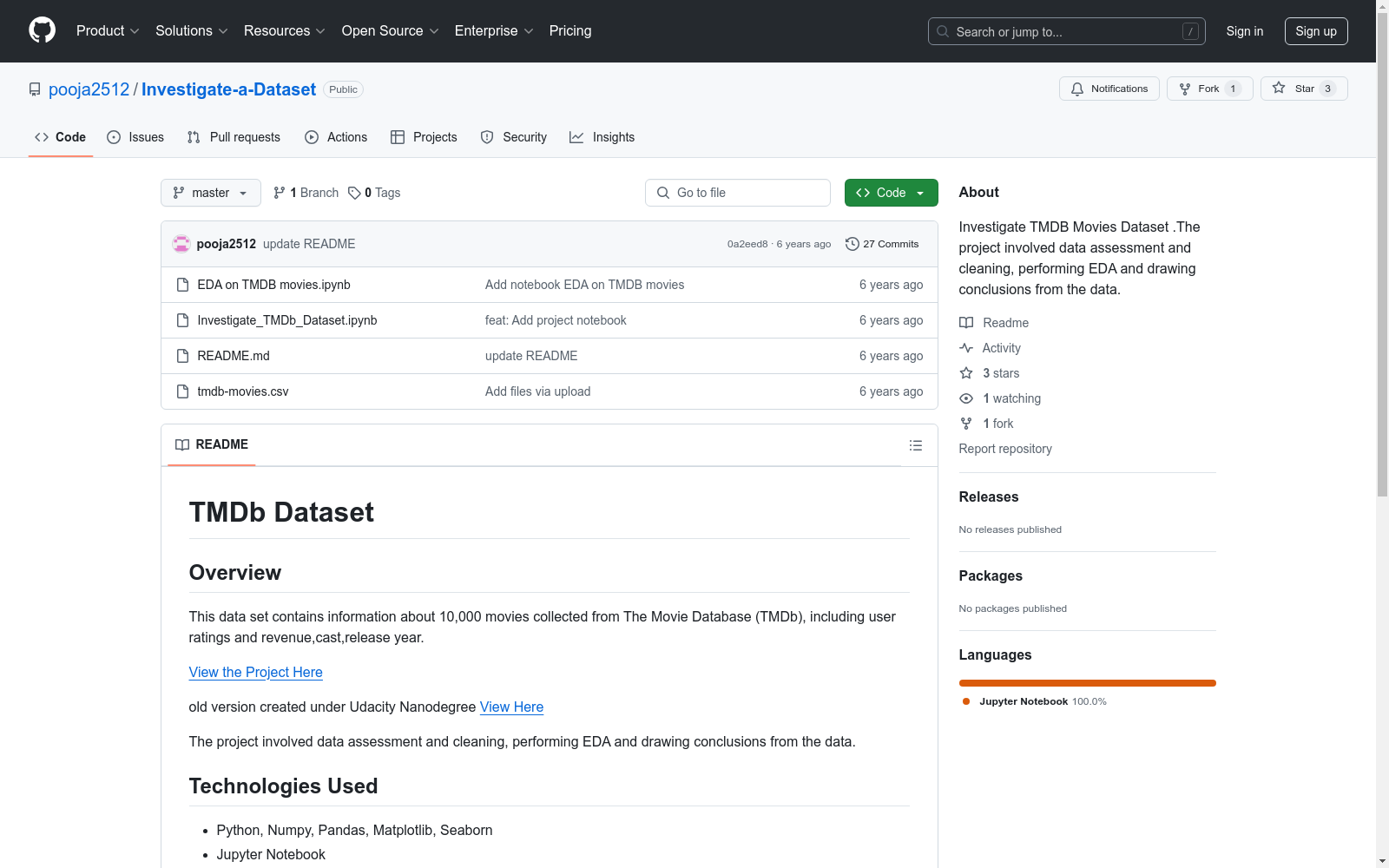Click the Sign up button
Image resolution: width=1389 pixels, height=868 pixels.
[1316, 31]
